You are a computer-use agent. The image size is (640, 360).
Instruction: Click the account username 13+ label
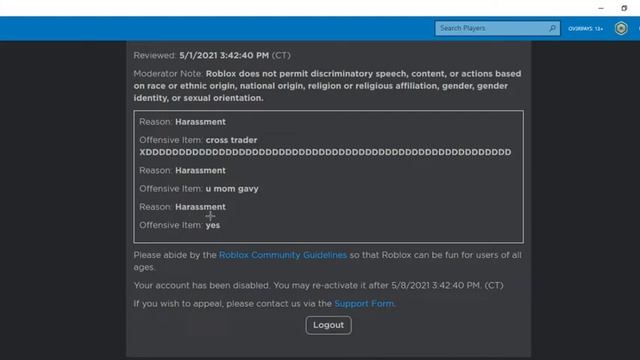click(586, 29)
